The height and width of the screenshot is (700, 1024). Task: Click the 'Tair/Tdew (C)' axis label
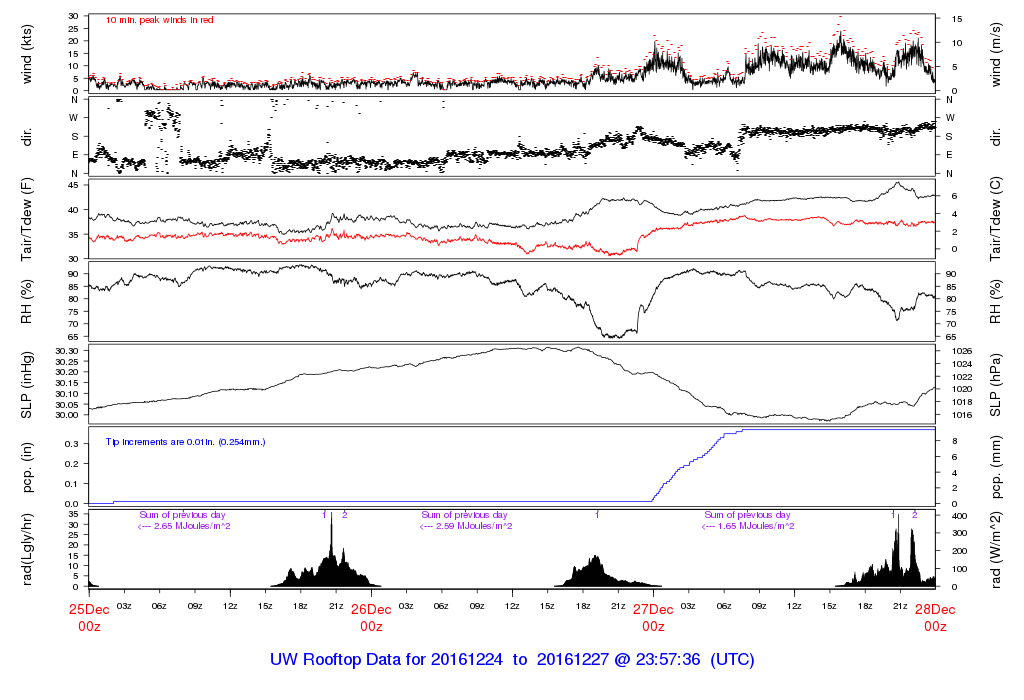(x=995, y=219)
